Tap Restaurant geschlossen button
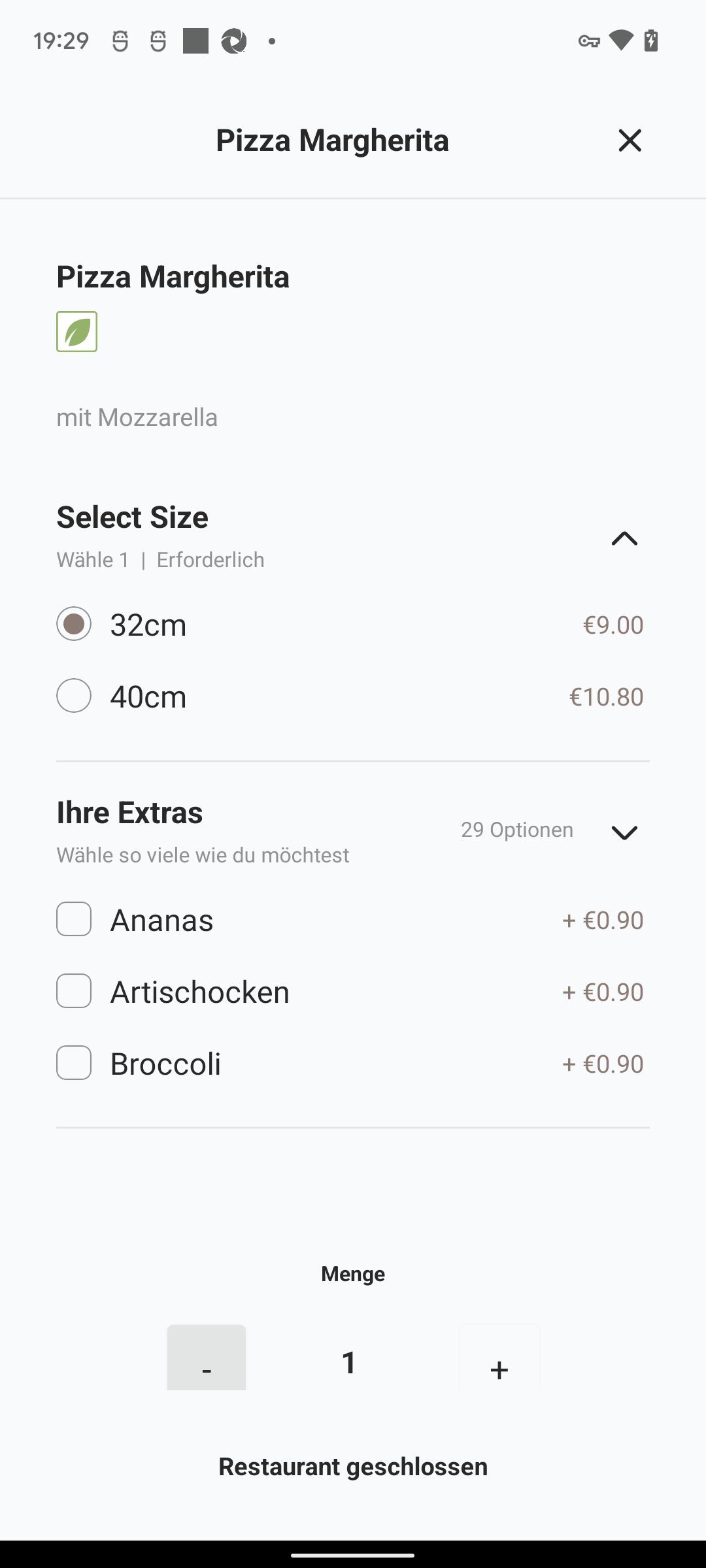This screenshot has height=1568, width=706. click(353, 1467)
